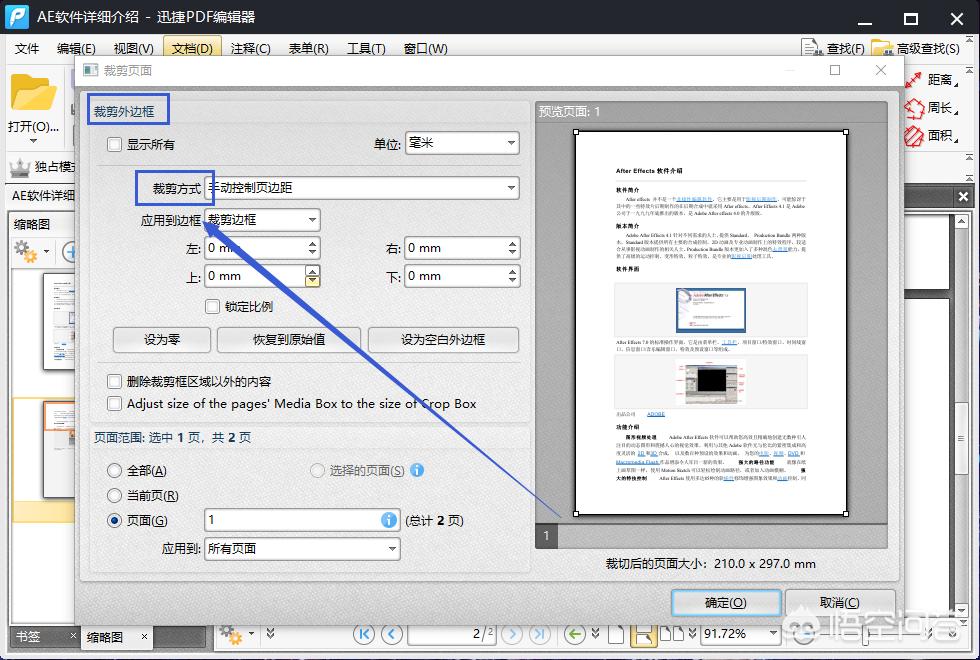Switch to the 书签 tab

pos(28,637)
